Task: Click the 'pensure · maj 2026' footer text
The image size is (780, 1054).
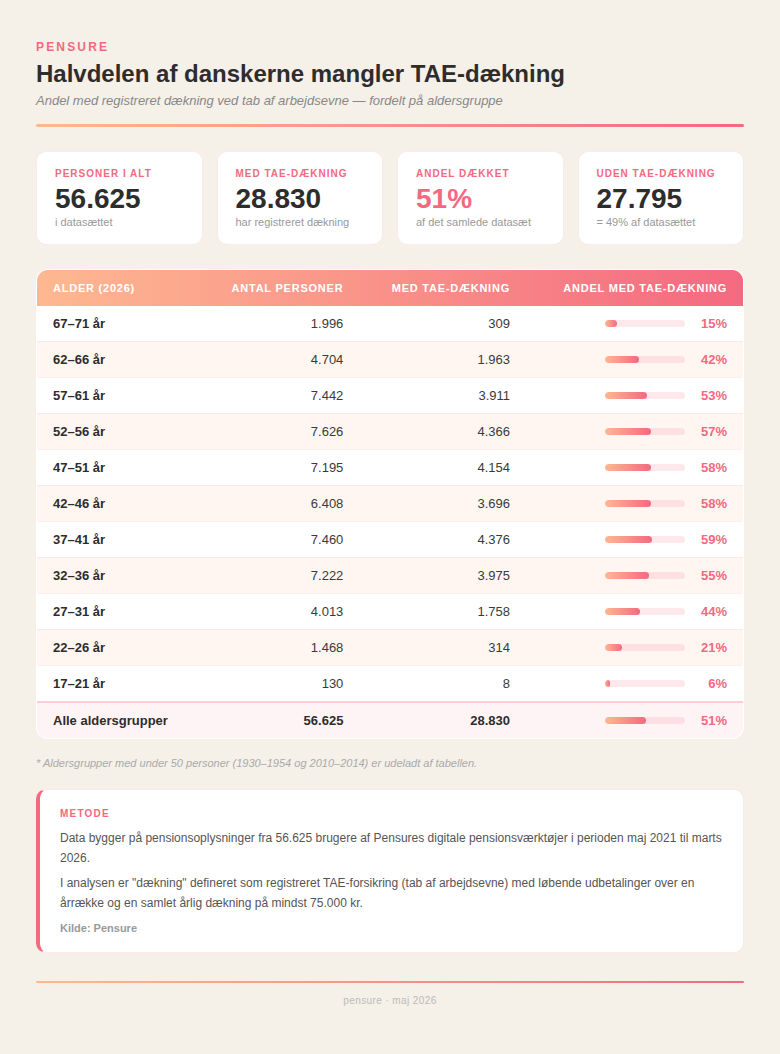Action: tap(390, 1000)
